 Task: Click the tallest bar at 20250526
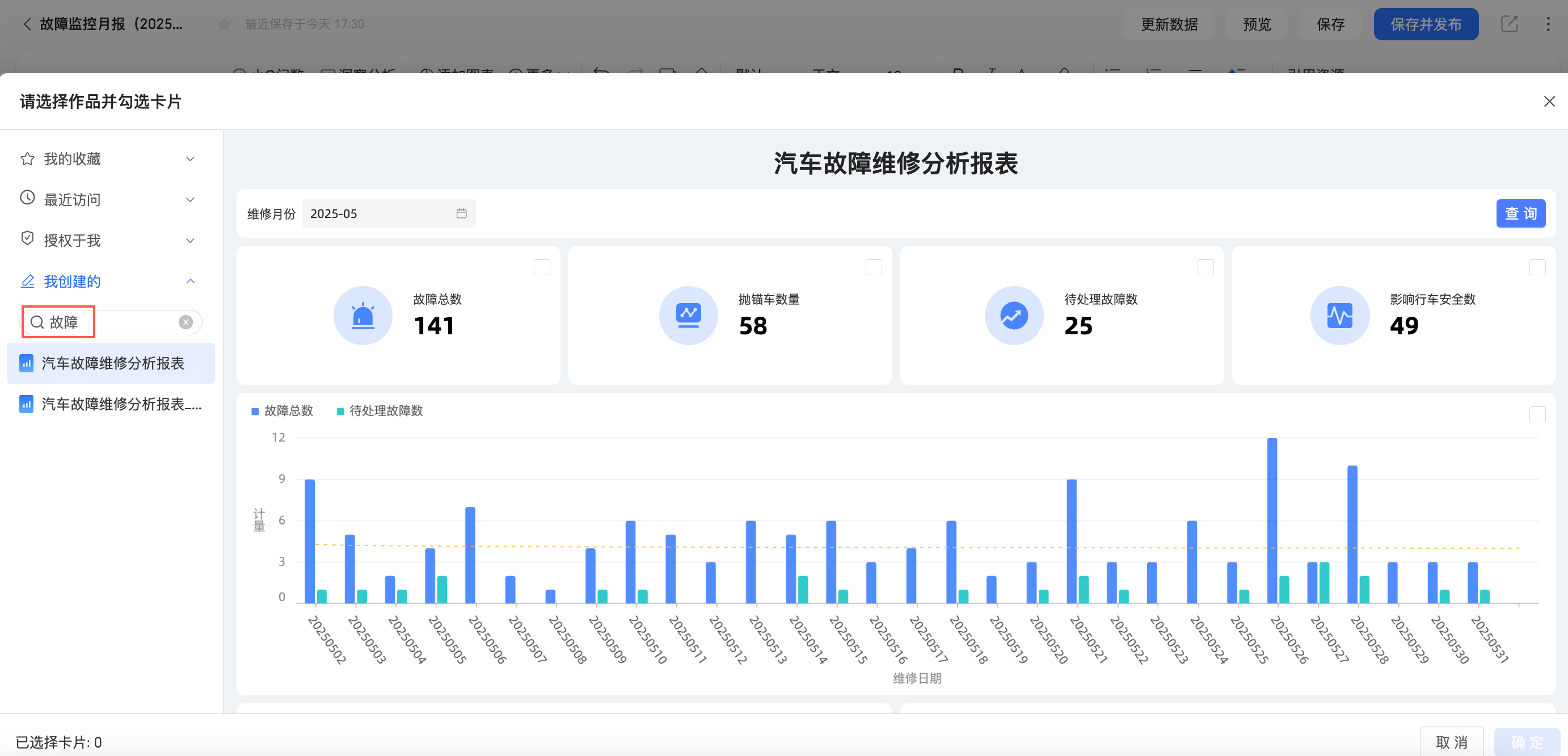pyautogui.click(x=1272, y=520)
